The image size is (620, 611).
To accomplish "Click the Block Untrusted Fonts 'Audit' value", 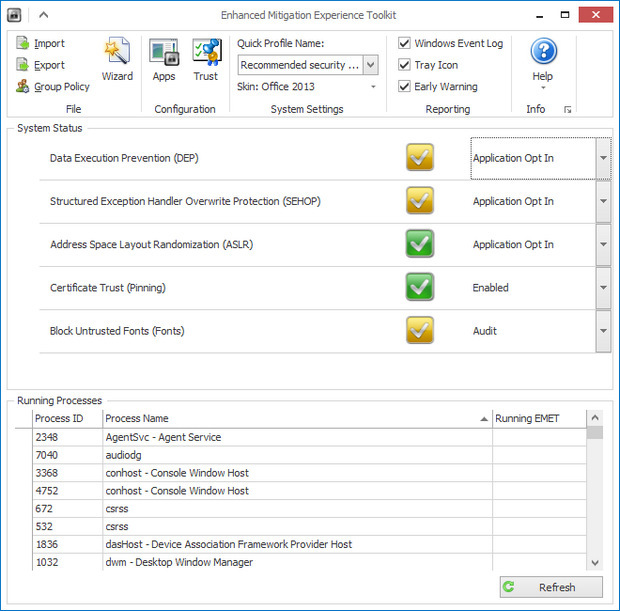I will pyautogui.click(x=485, y=331).
